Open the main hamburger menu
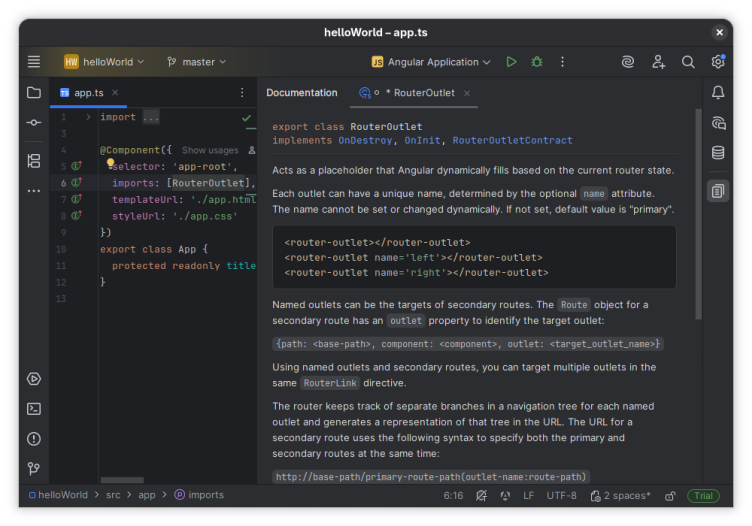Screen dimensions: 752x526 (34, 62)
